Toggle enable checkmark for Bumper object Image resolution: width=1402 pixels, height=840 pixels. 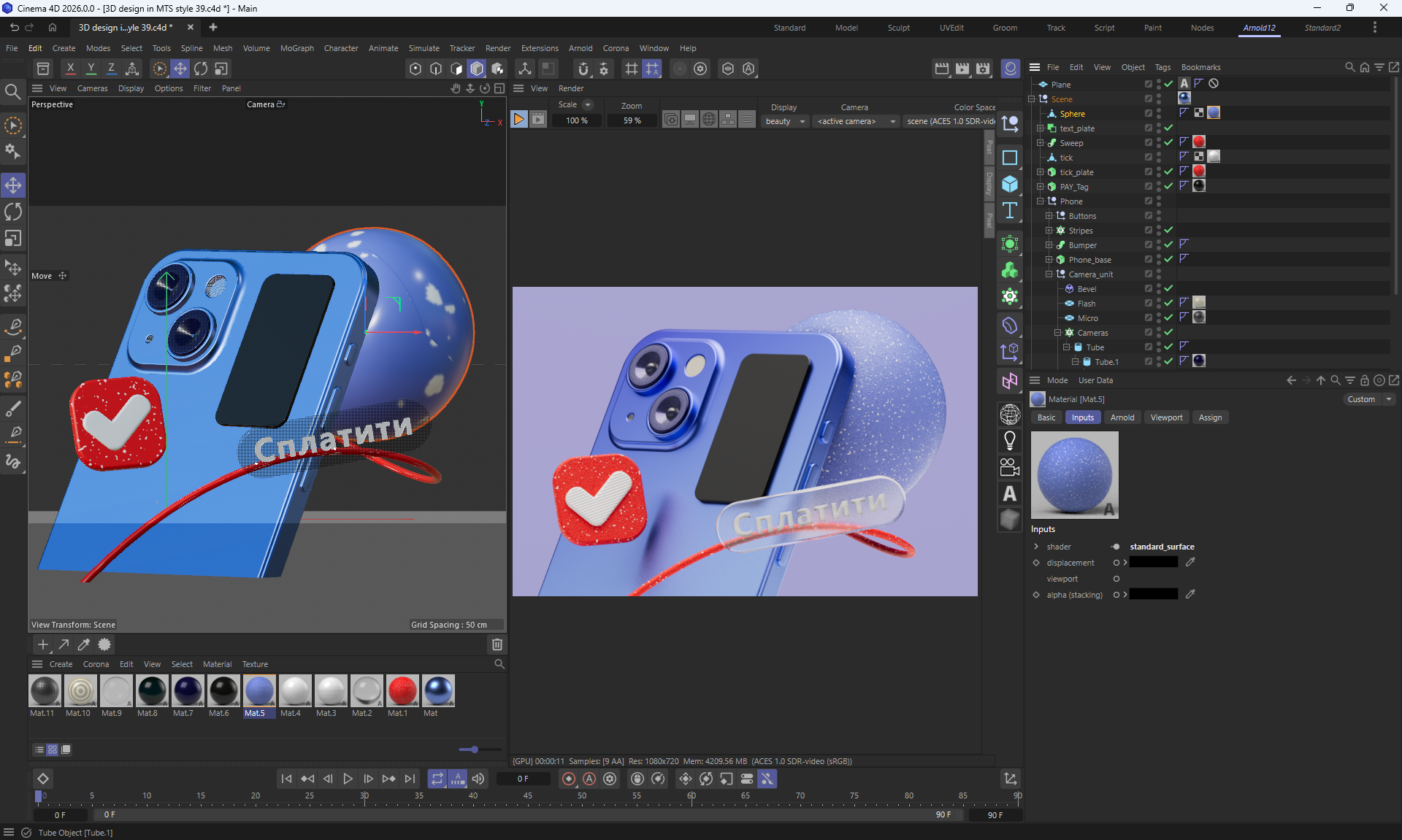coord(1168,244)
